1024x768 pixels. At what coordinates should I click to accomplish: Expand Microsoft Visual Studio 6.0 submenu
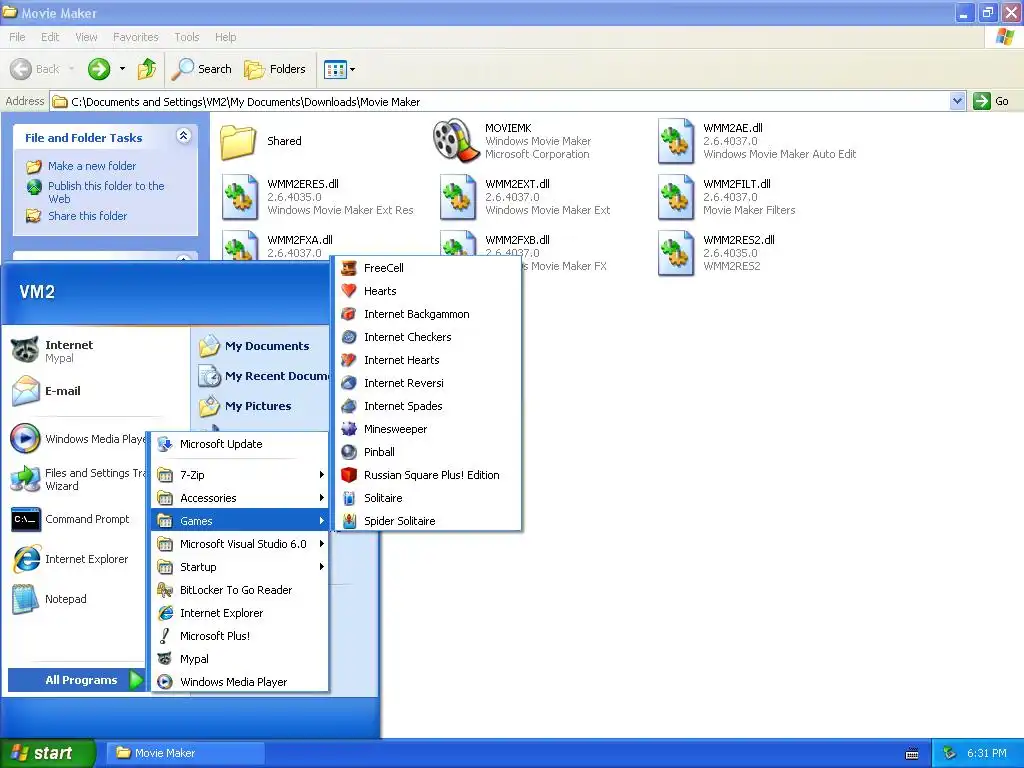click(240, 544)
